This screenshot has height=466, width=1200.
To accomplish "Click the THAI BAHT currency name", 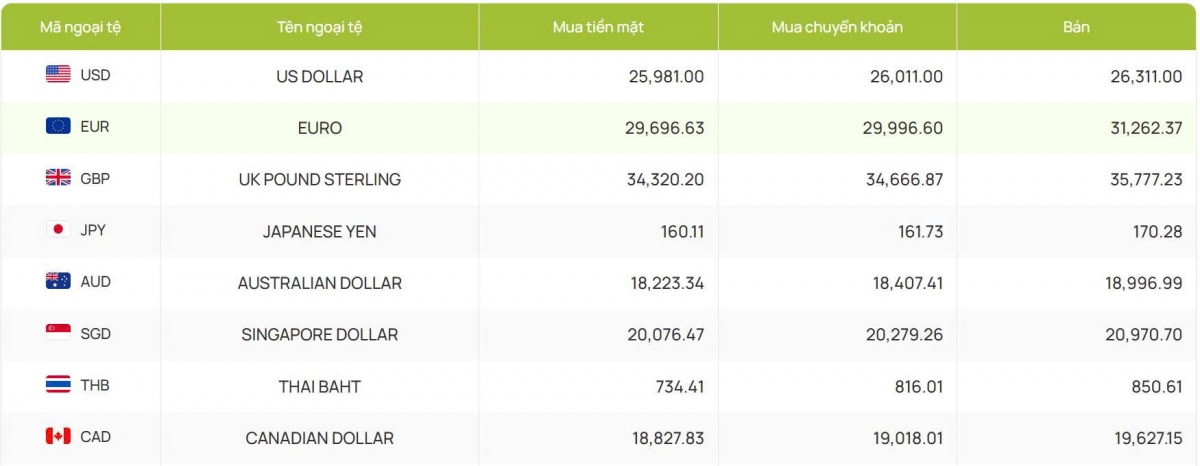I will click(x=320, y=386).
